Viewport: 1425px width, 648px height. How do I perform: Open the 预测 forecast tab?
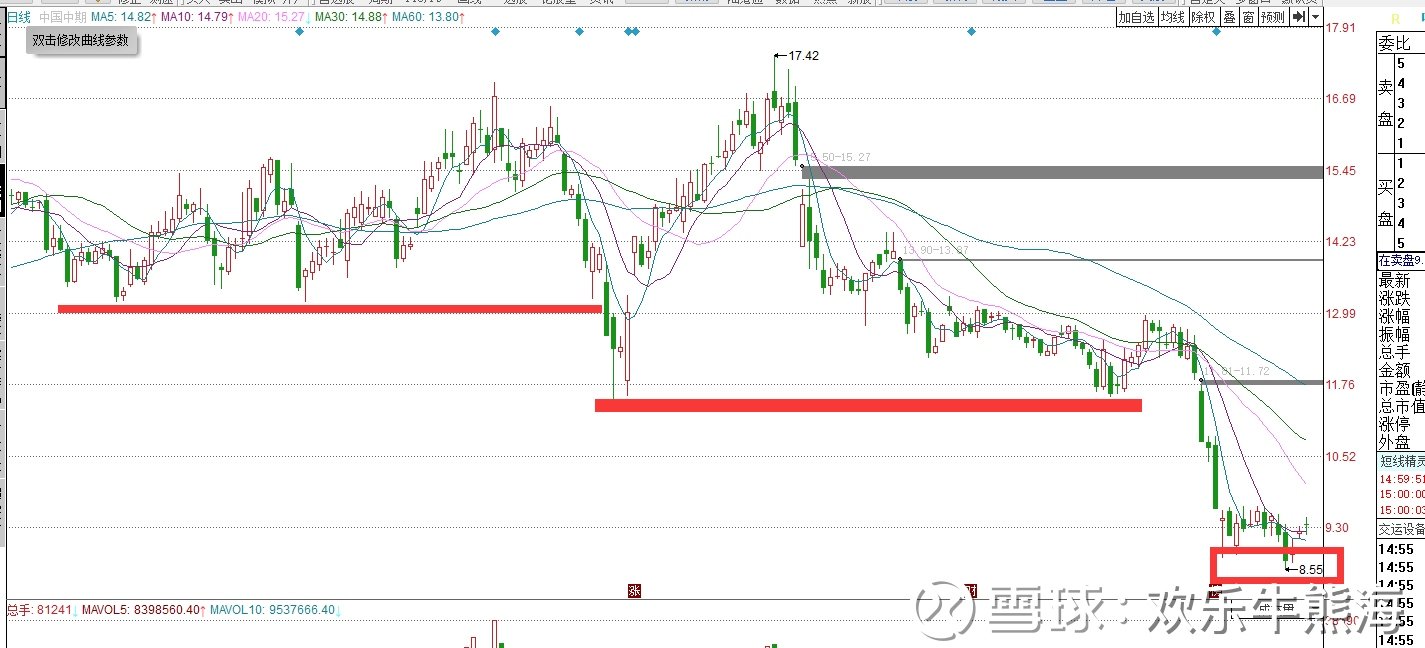1273,17
